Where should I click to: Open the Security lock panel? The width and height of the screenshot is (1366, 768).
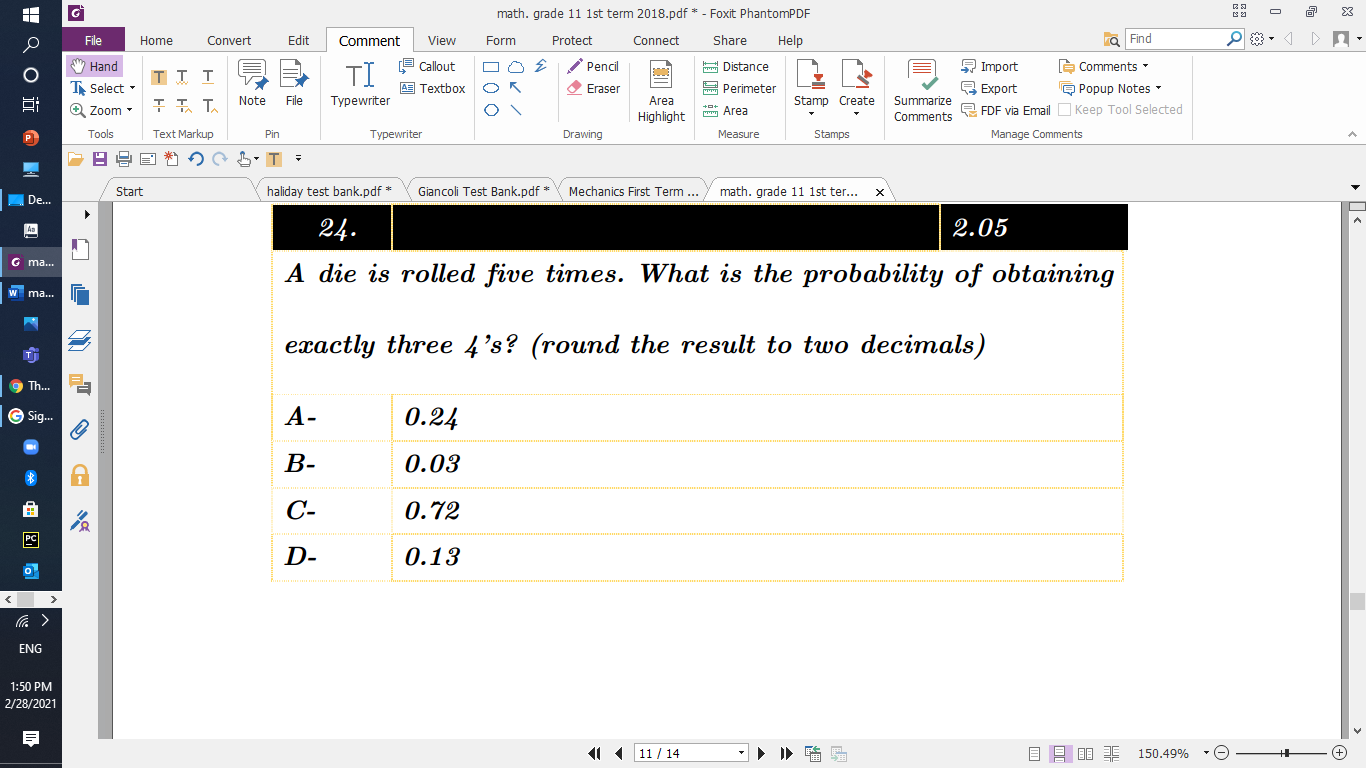tap(80, 475)
